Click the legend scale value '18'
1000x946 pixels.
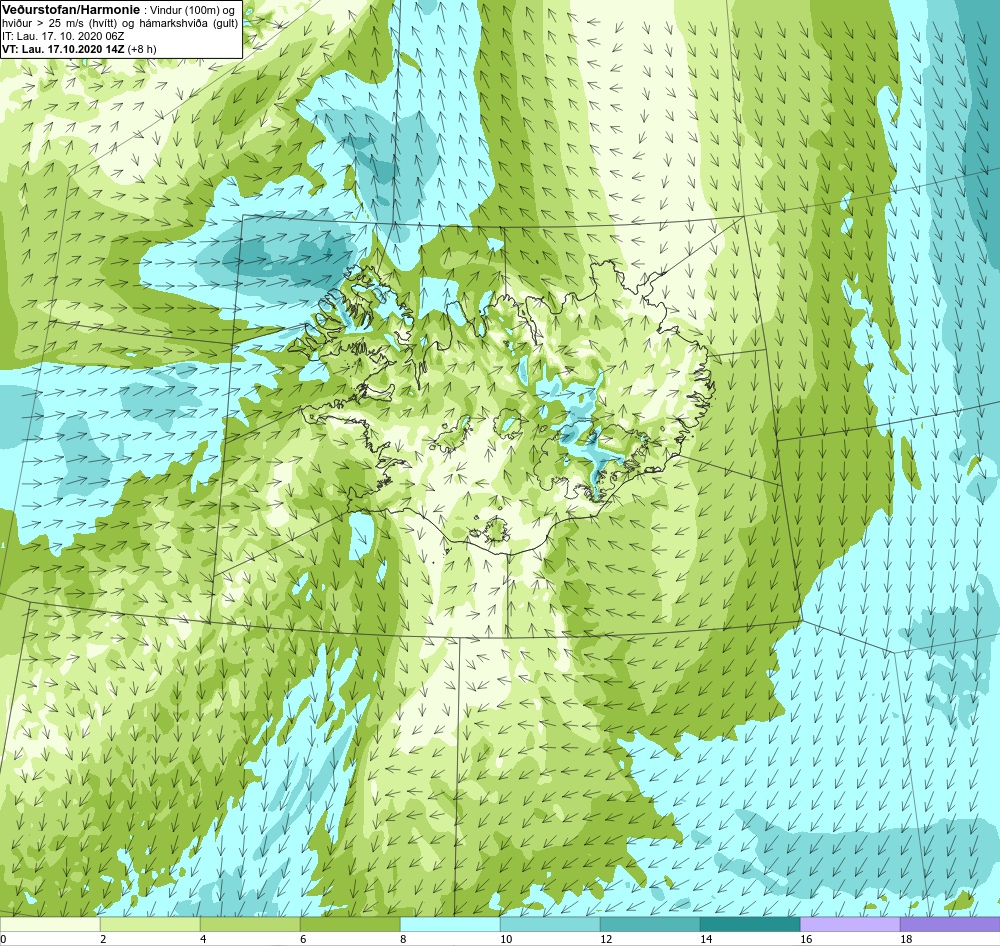tap(906, 939)
